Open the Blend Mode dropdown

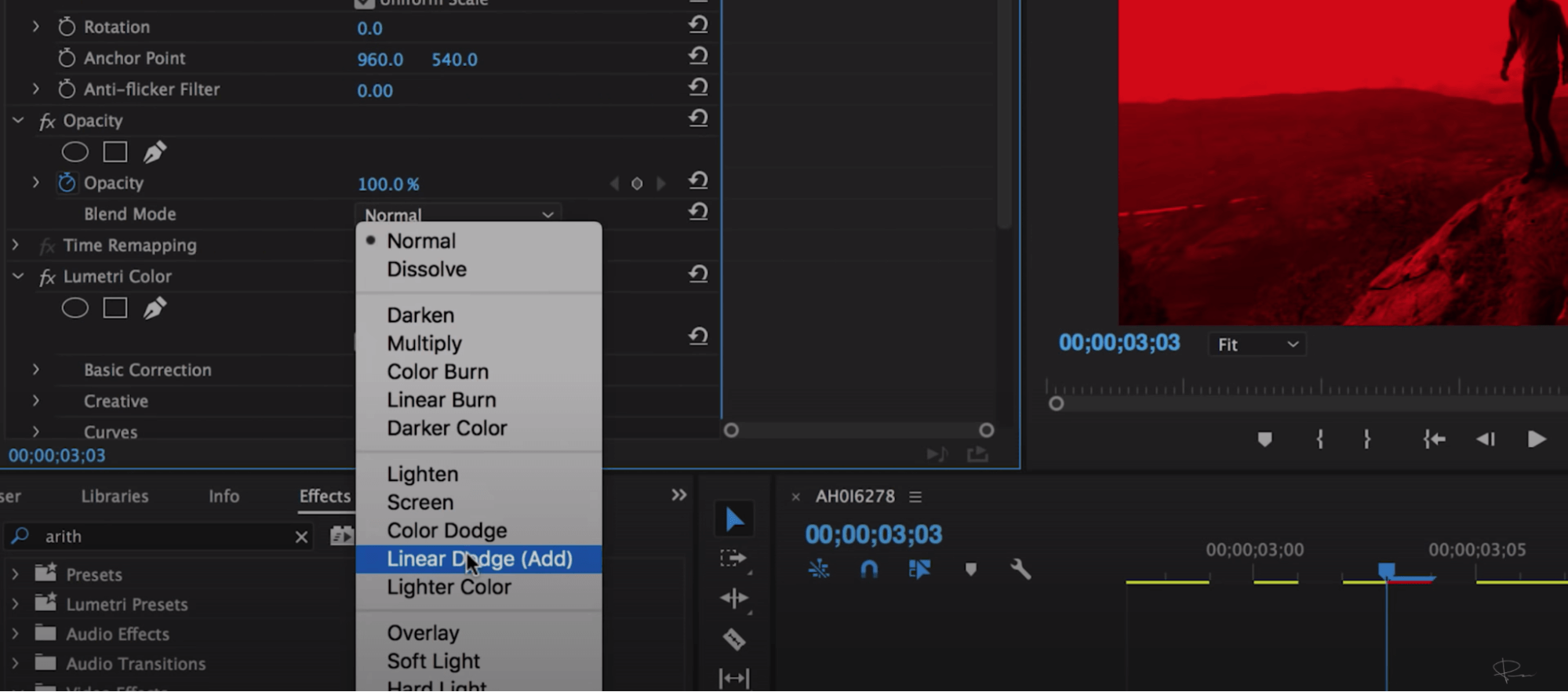[x=459, y=214]
